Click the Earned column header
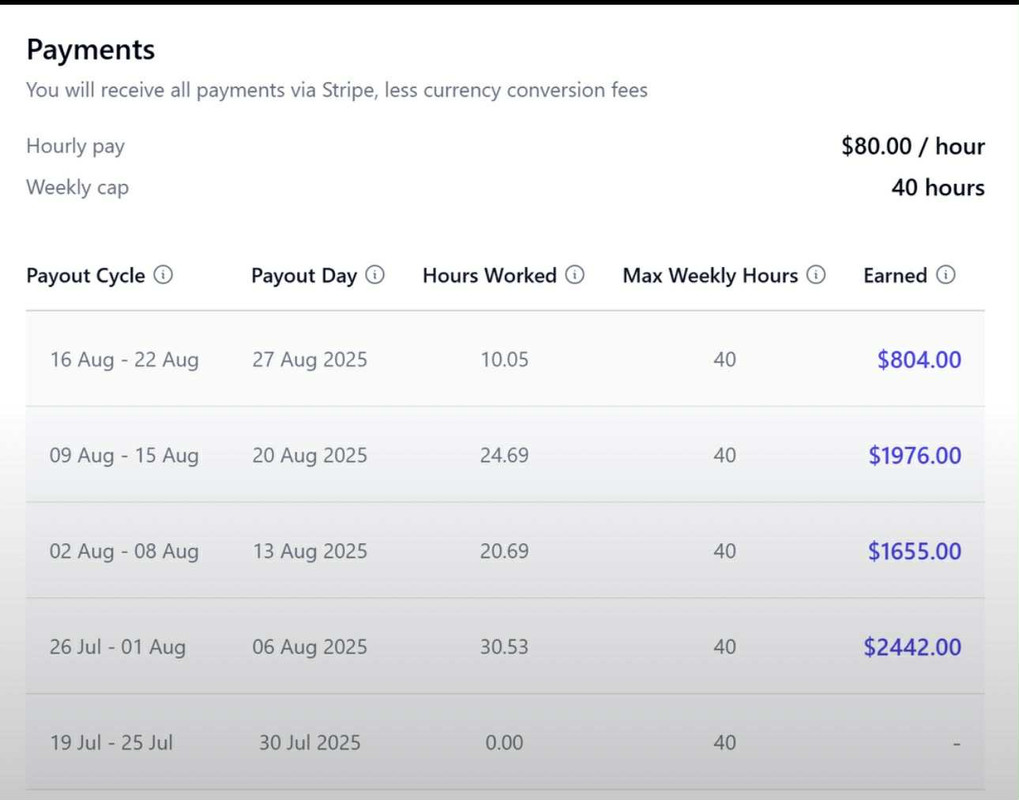This screenshot has width=1019, height=800. 895,276
